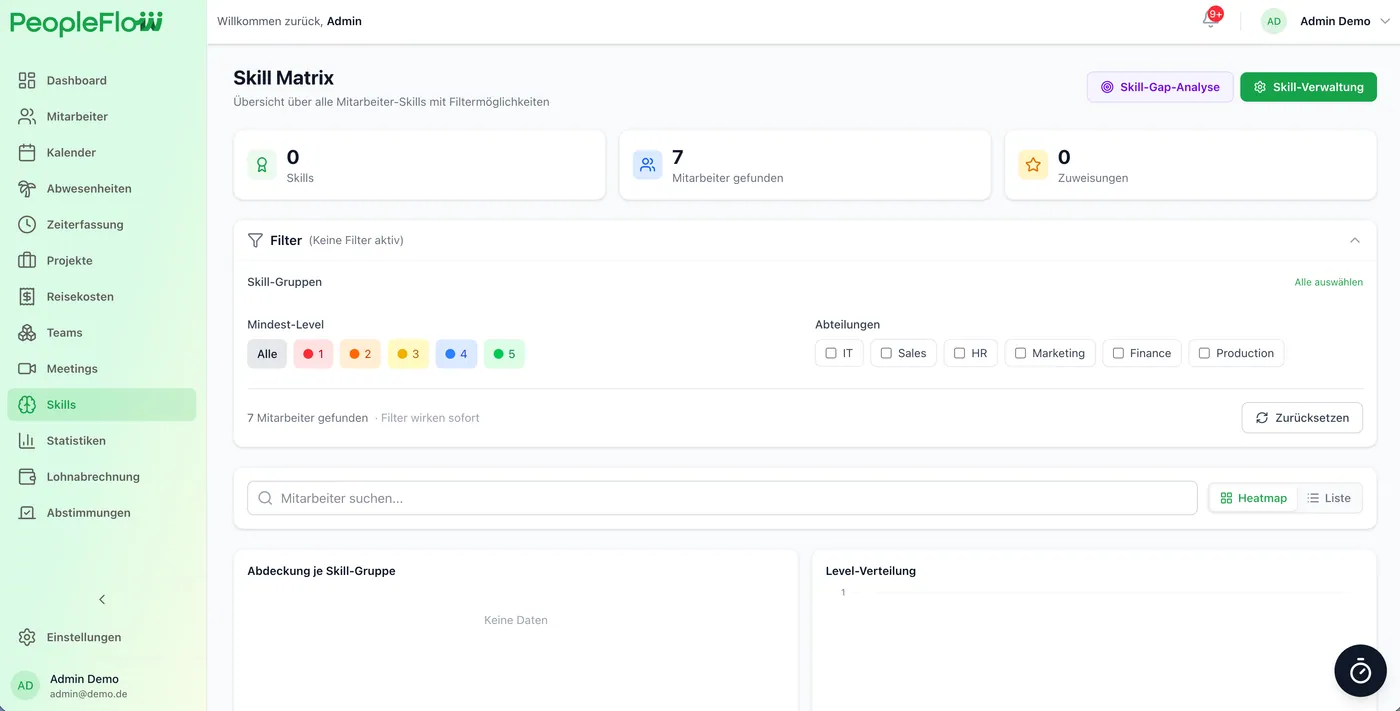1400x711 pixels.
Task: Click Zurücksetzen to reset filters
Action: tap(1302, 418)
